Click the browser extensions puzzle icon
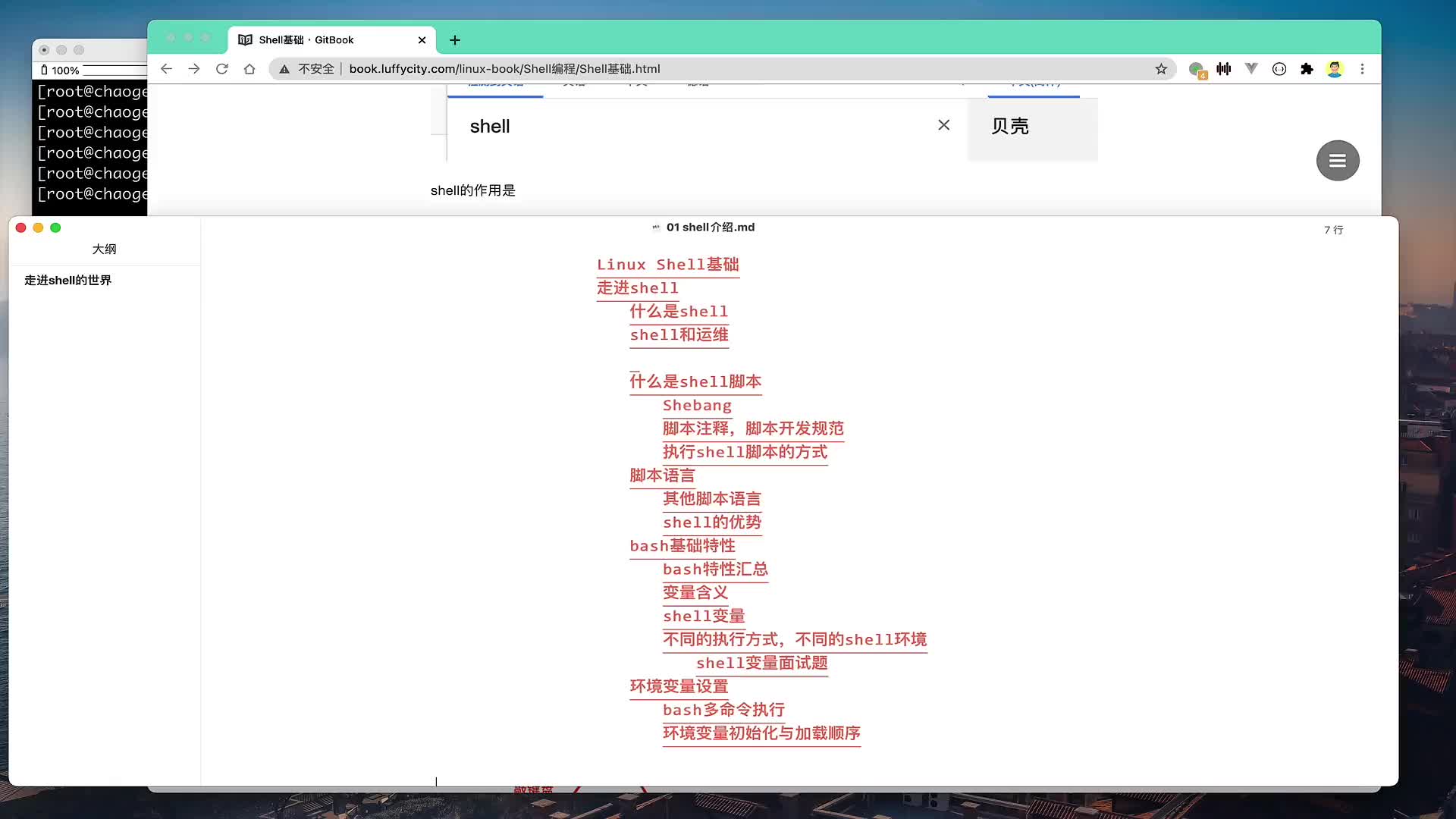 [x=1309, y=68]
